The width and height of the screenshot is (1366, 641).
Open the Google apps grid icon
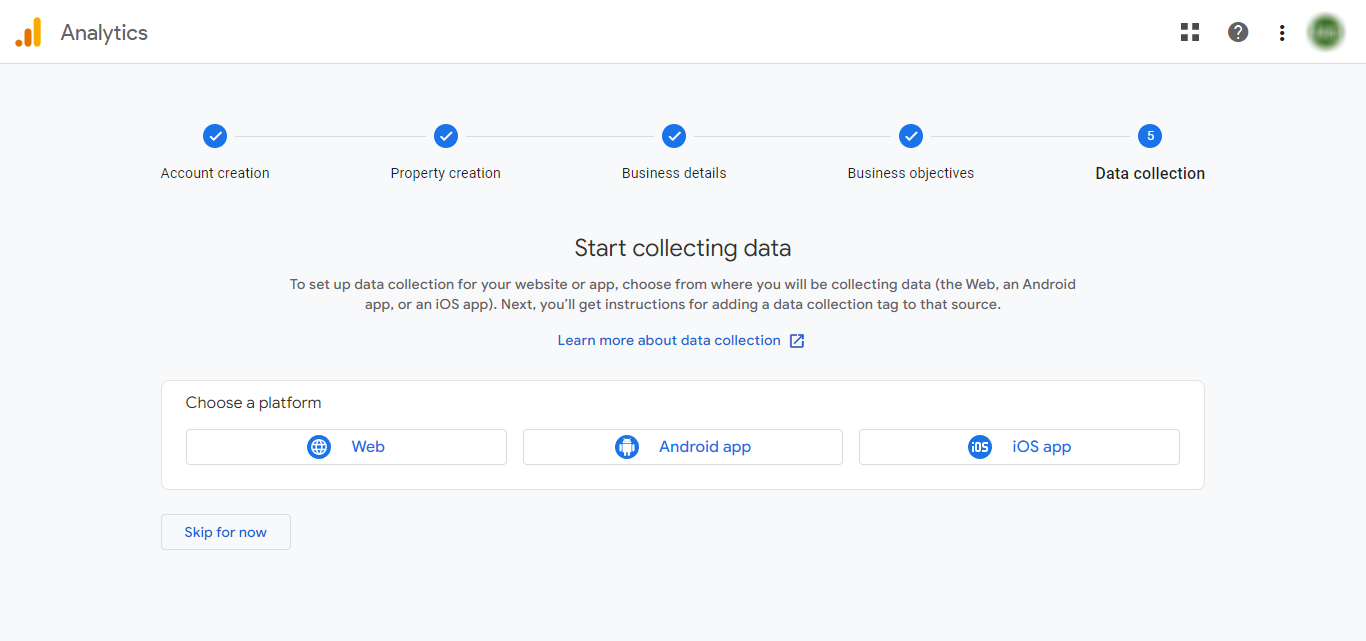tap(1189, 31)
